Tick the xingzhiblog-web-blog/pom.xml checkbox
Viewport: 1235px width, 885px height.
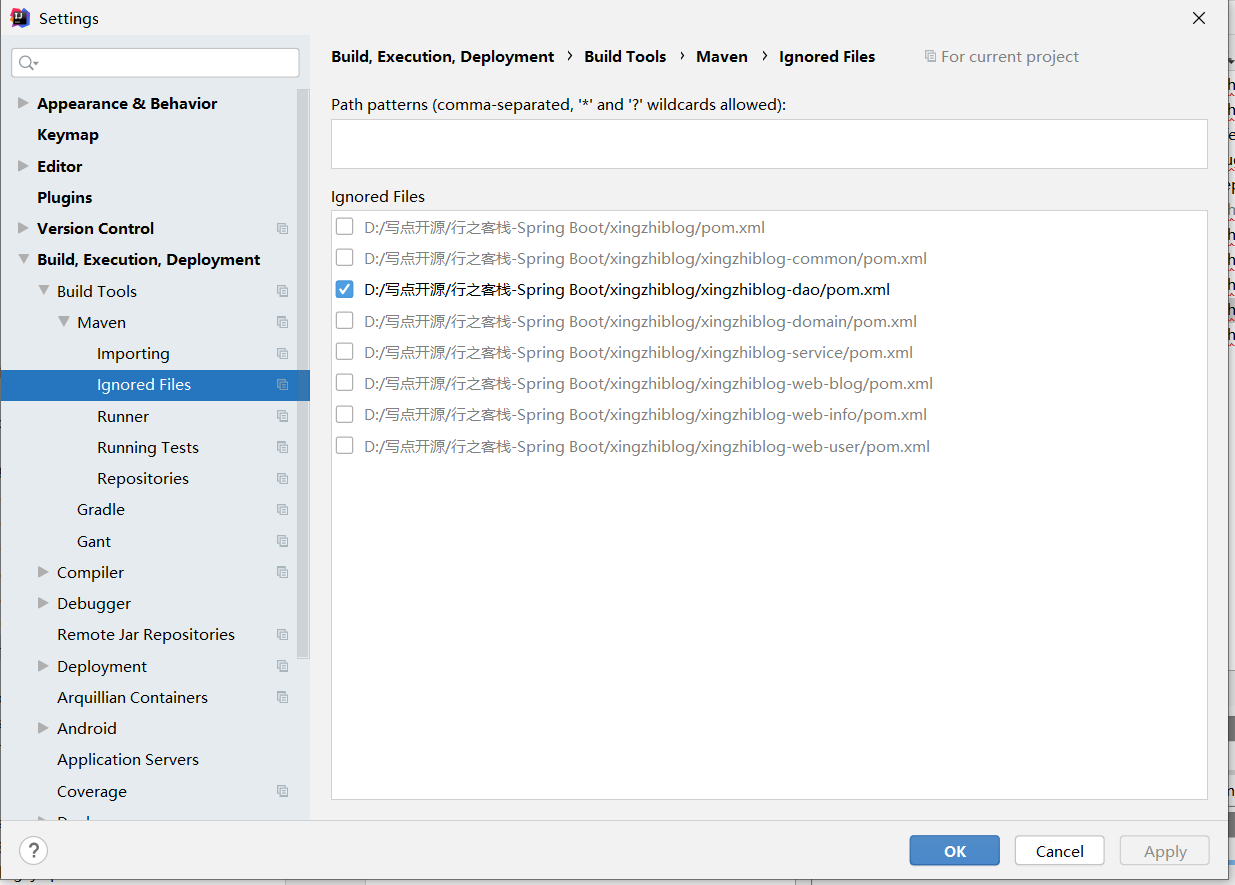344,383
